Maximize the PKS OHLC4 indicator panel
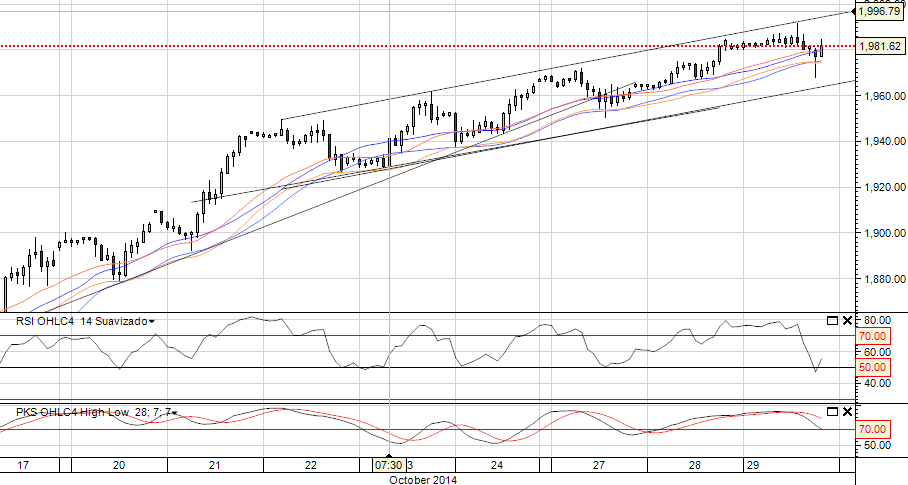This screenshot has width=908, height=485. click(x=832, y=412)
